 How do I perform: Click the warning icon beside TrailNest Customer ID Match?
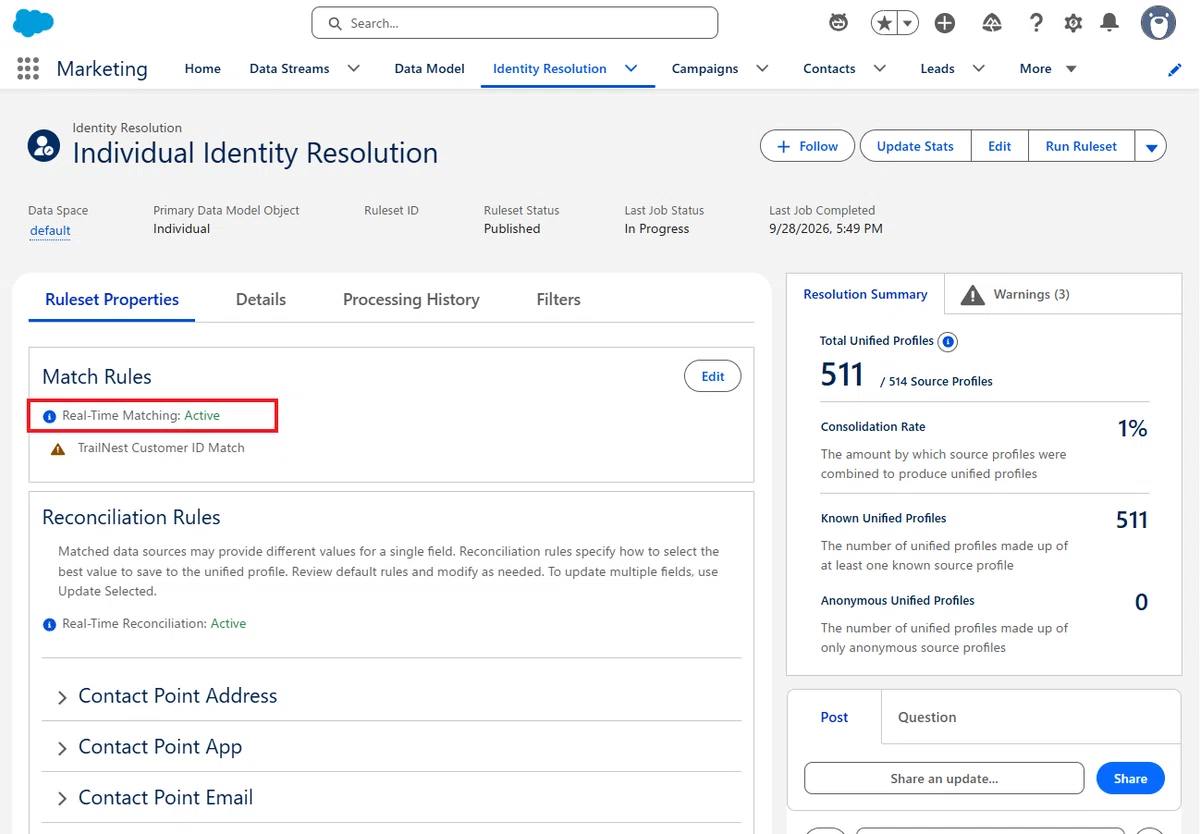58,448
